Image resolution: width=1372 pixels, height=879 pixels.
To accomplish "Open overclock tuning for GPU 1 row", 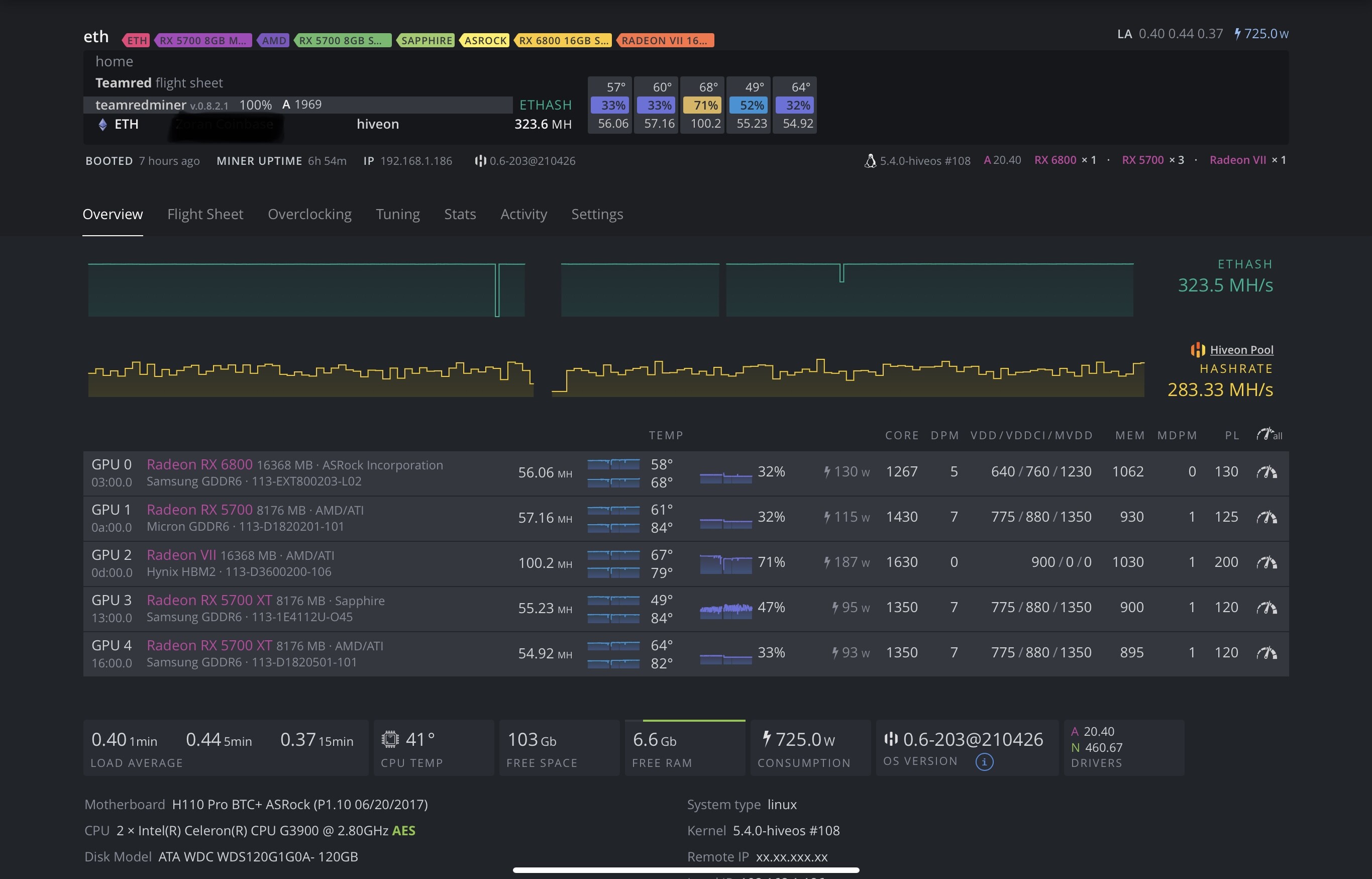I will pyautogui.click(x=1267, y=517).
